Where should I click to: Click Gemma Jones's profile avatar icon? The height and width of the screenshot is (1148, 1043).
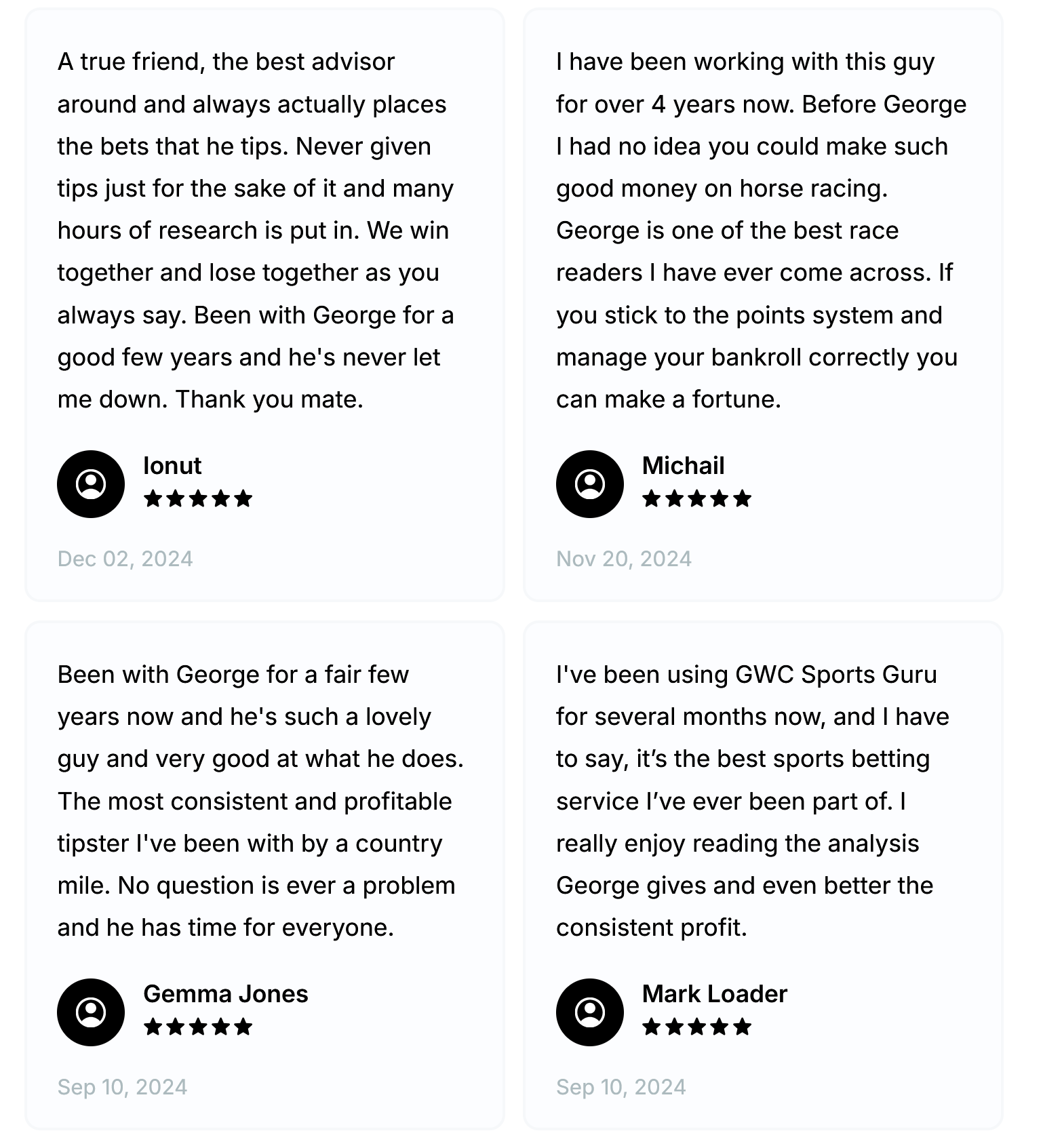click(91, 1012)
